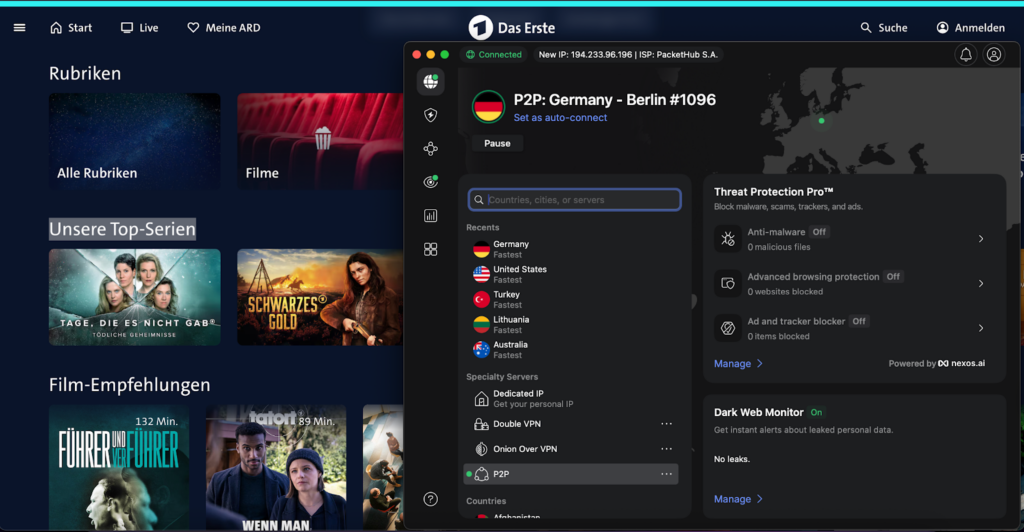Open Schwarzes Gold series thumbnail
This screenshot has height=532, width=1024.
(320, 297)
